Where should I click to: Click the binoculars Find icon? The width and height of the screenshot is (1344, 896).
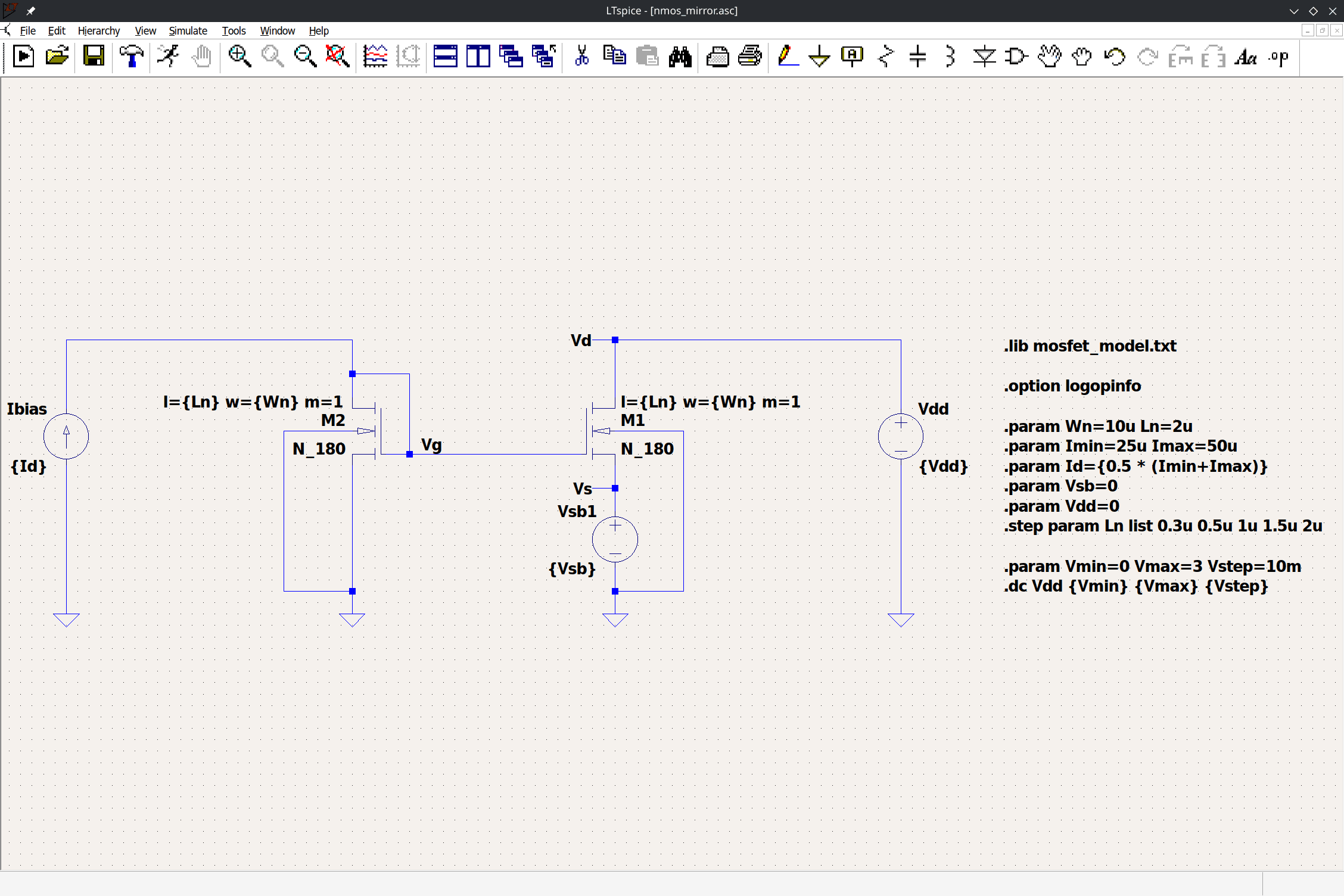point(680,57)
